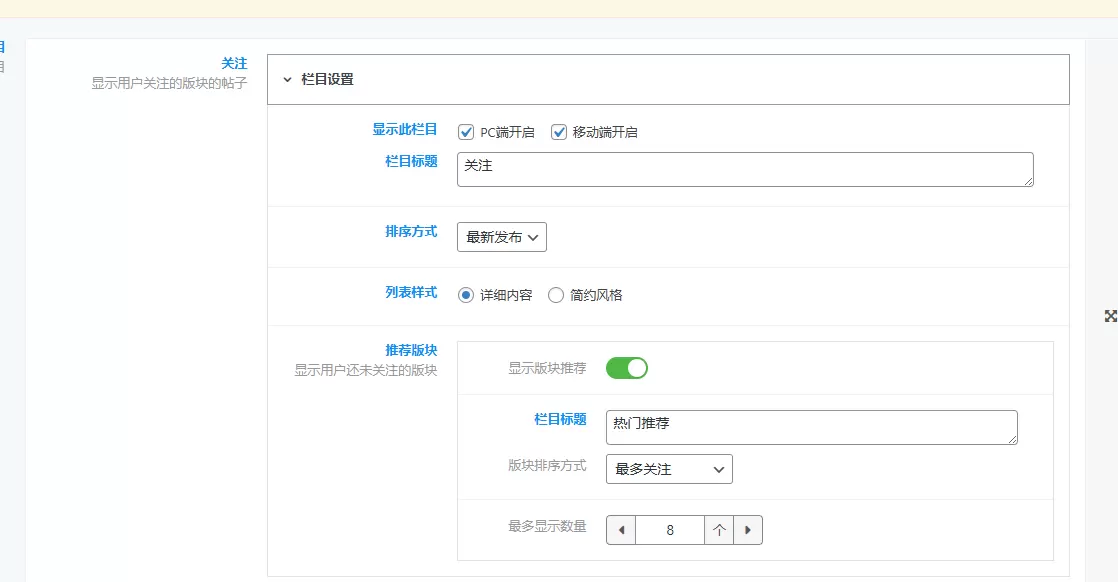This screenshot has width=1118, height=582.
Task: Click the blue 推荐版块 label
Action: click(x=411, y=350)
